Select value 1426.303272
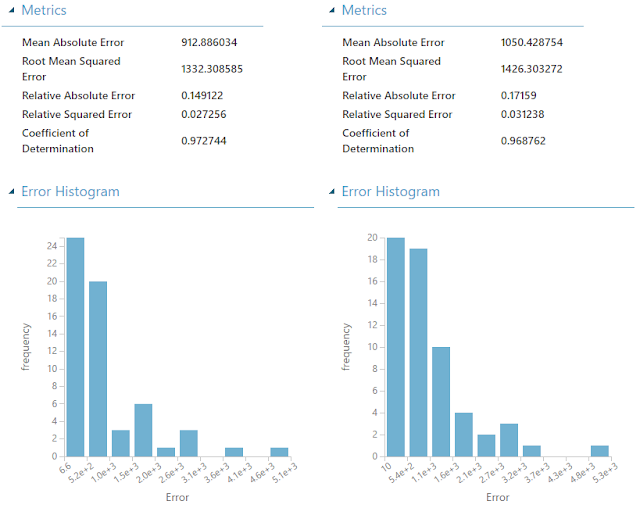The image size is (640, 508). (x=531, y=69)
